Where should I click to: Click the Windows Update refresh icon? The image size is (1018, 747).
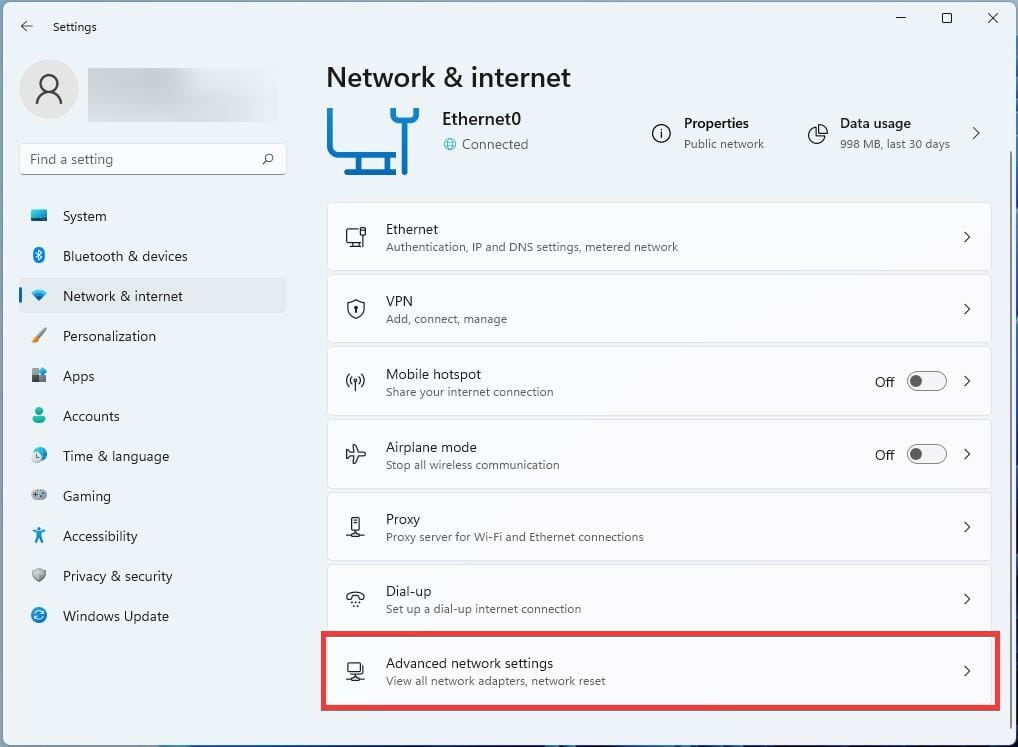(x=39, y=615)
